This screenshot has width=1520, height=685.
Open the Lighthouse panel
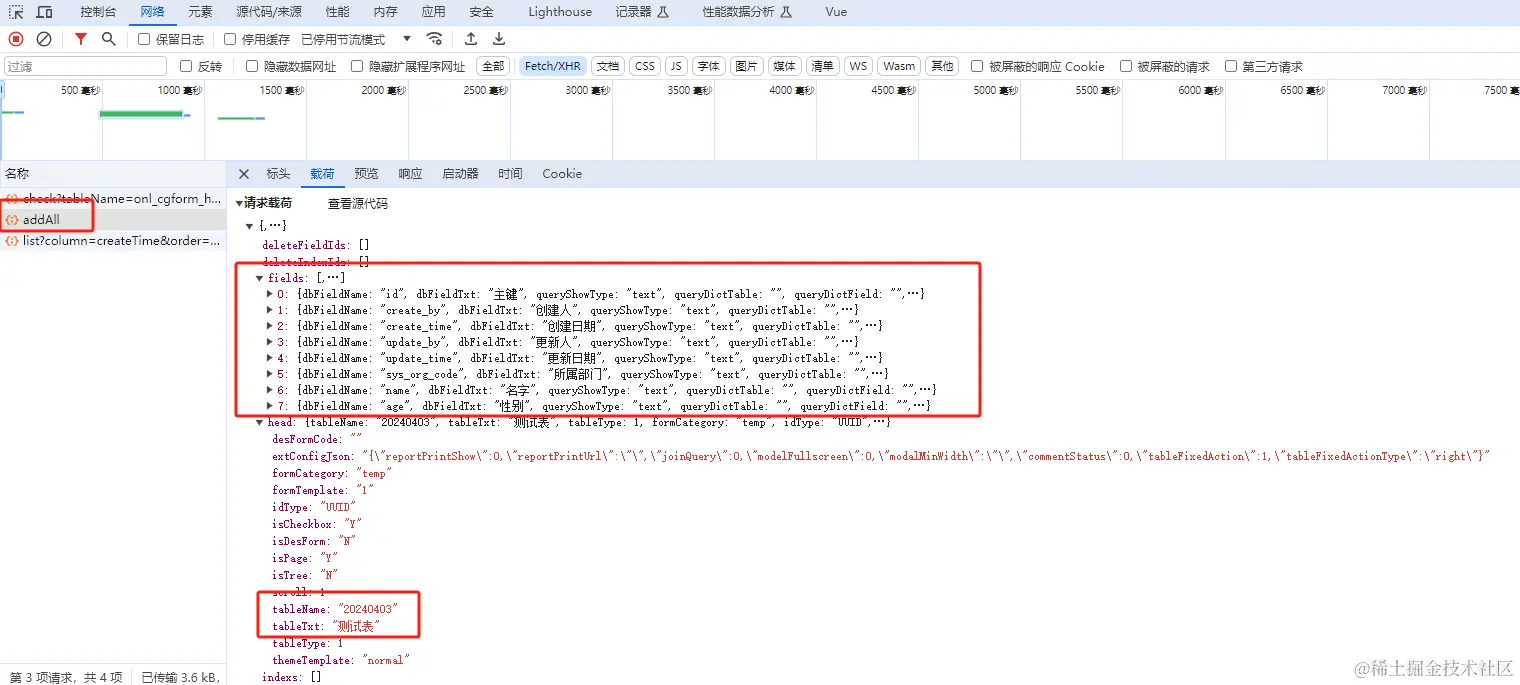(x=560, y=12)
